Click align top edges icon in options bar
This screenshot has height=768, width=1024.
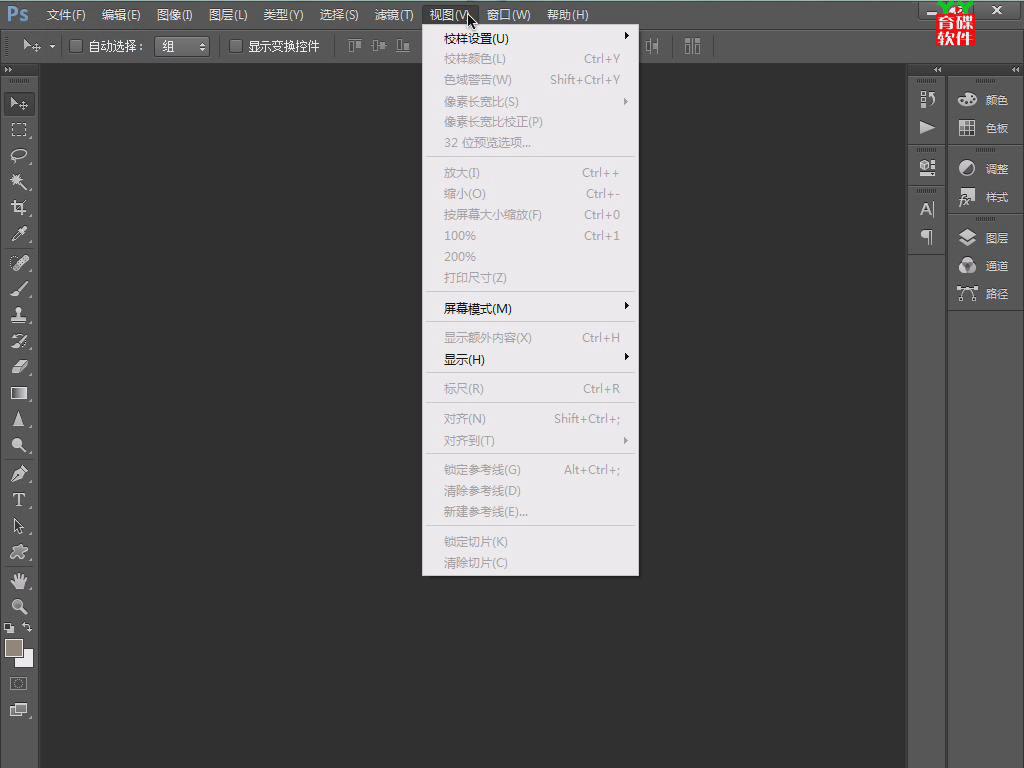[355, 46]
